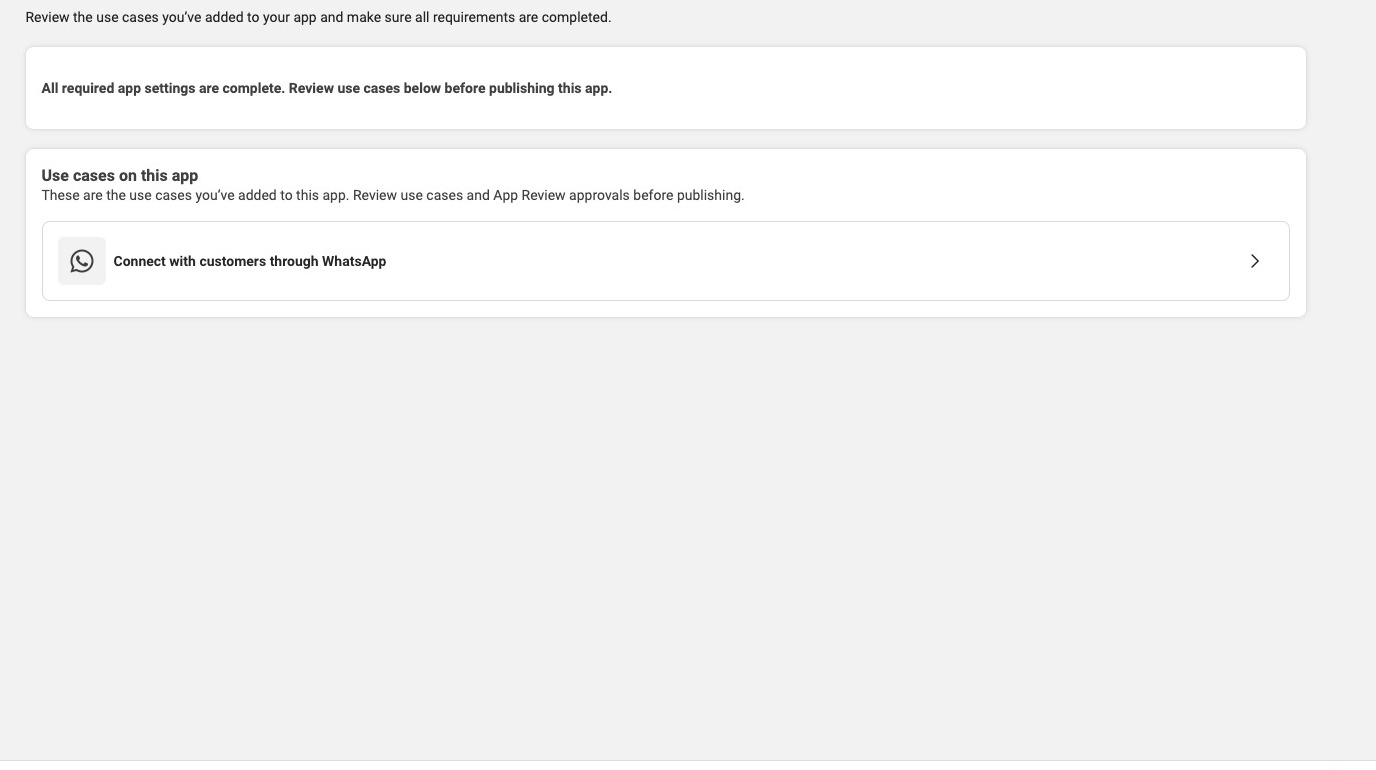Click the blank gray area below the cards

[x=660, y=530]
